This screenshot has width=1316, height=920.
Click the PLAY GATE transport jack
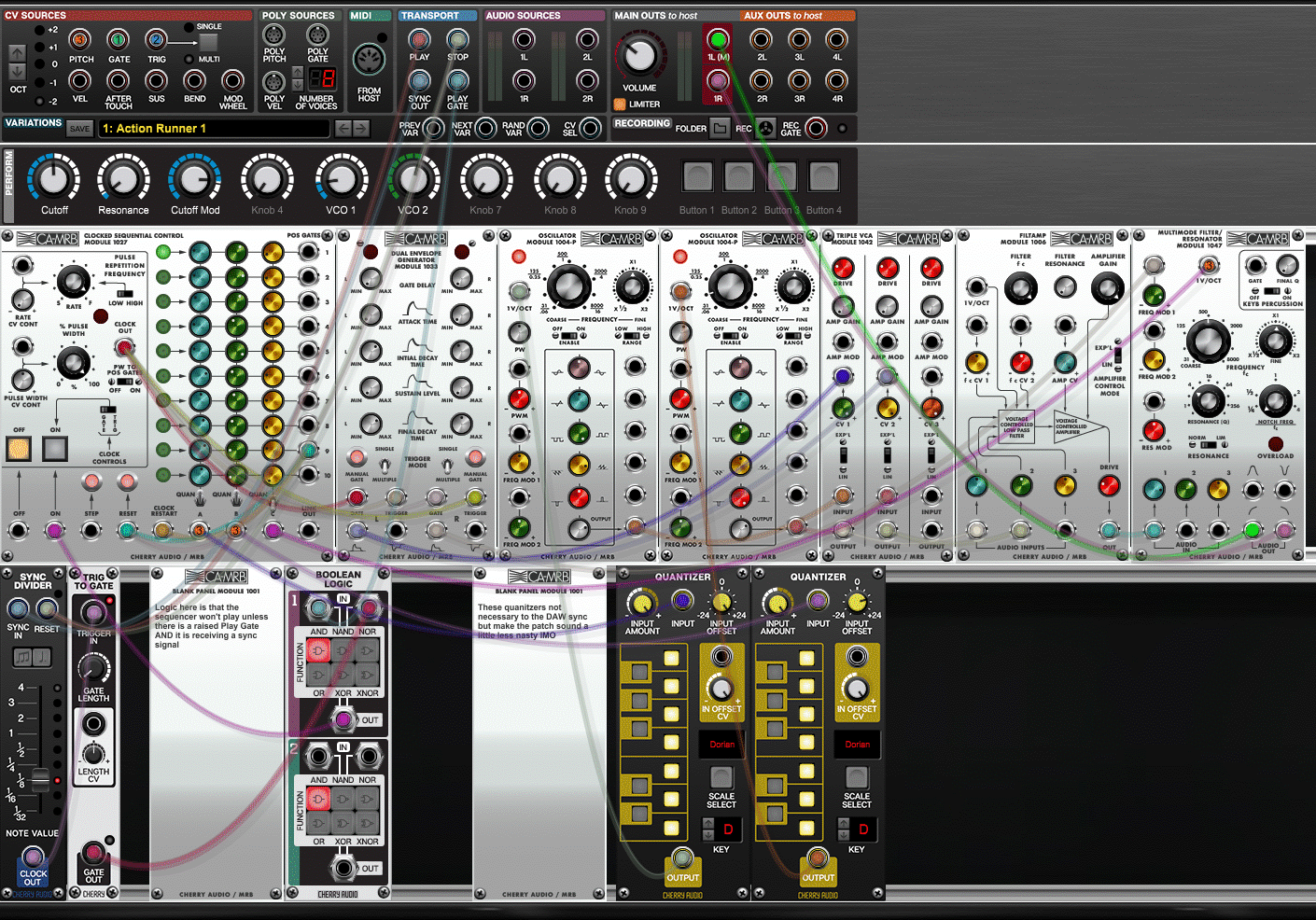457,81
